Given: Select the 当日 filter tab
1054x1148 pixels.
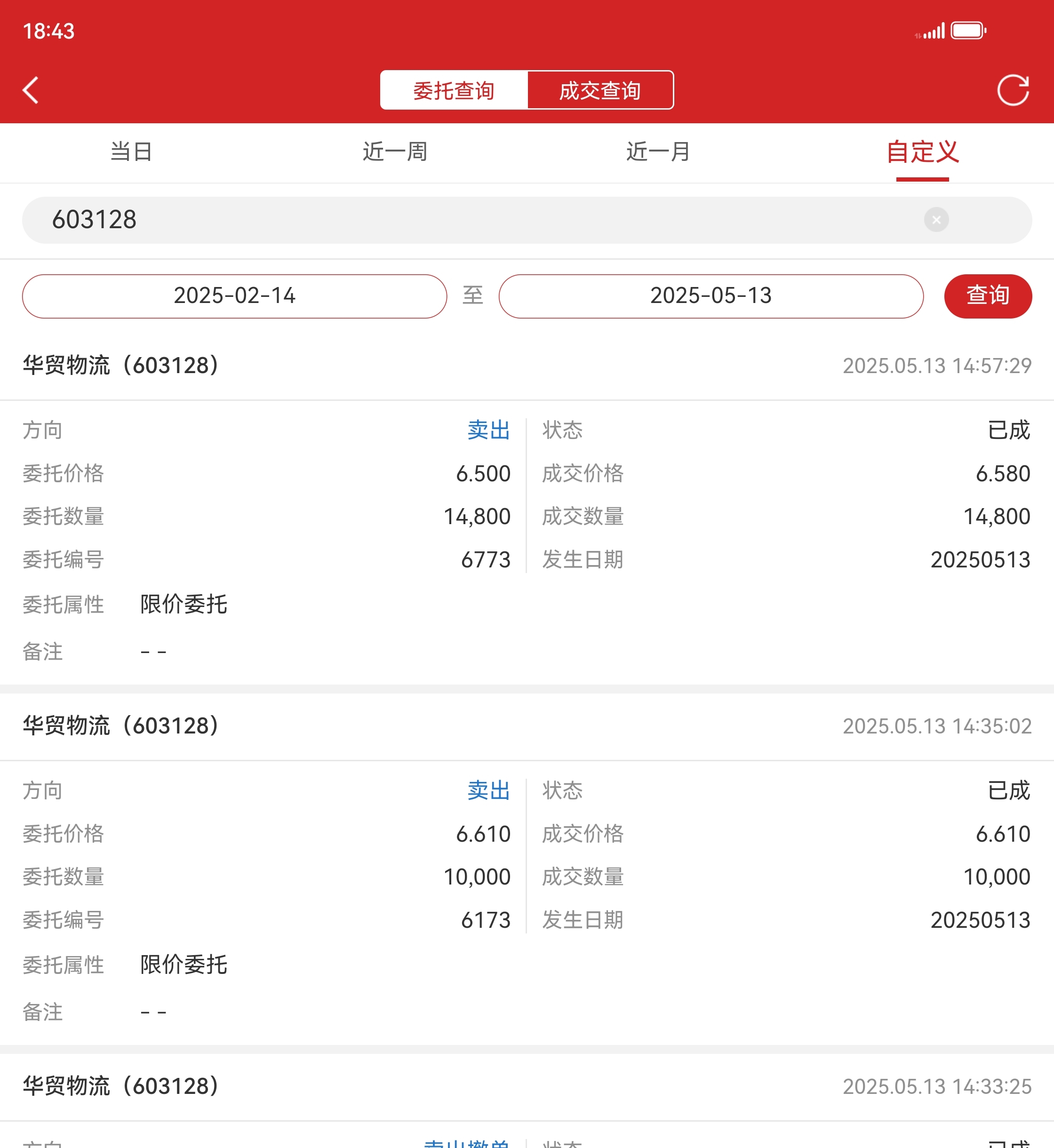Looking at the screenshot, I should 131,151.
